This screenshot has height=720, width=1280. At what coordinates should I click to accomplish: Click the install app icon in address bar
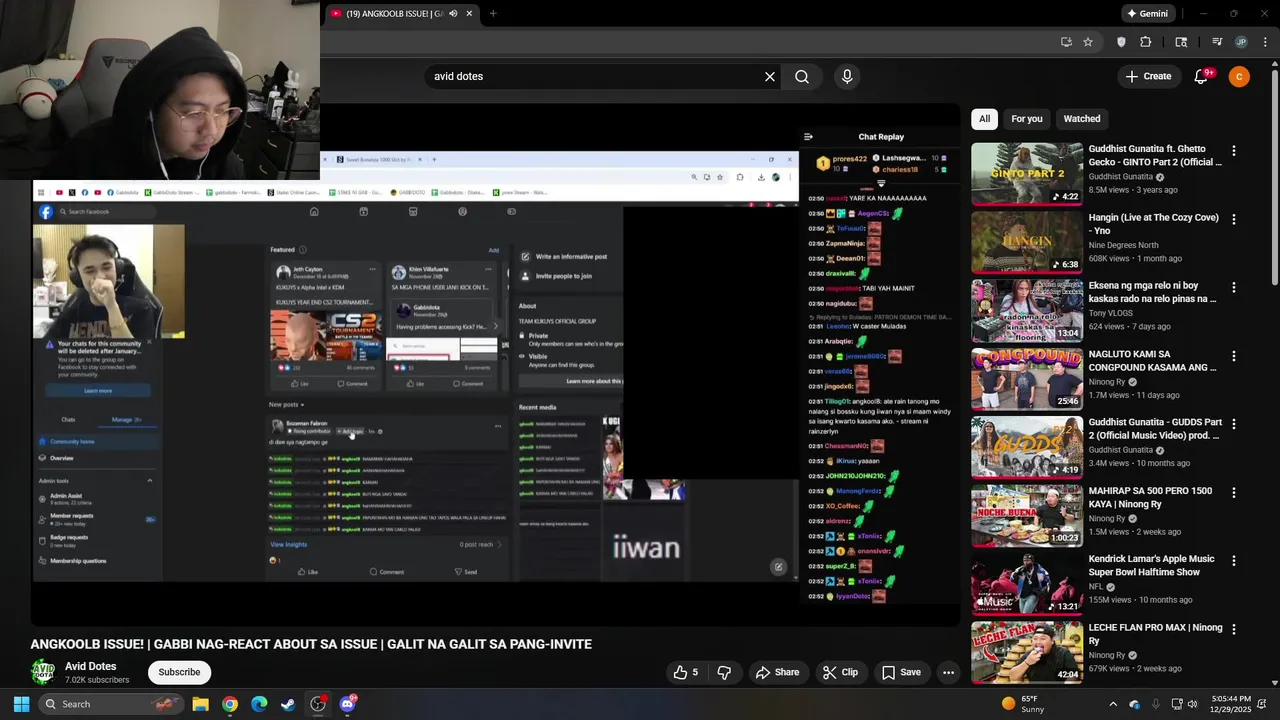tap(1066, 42)
